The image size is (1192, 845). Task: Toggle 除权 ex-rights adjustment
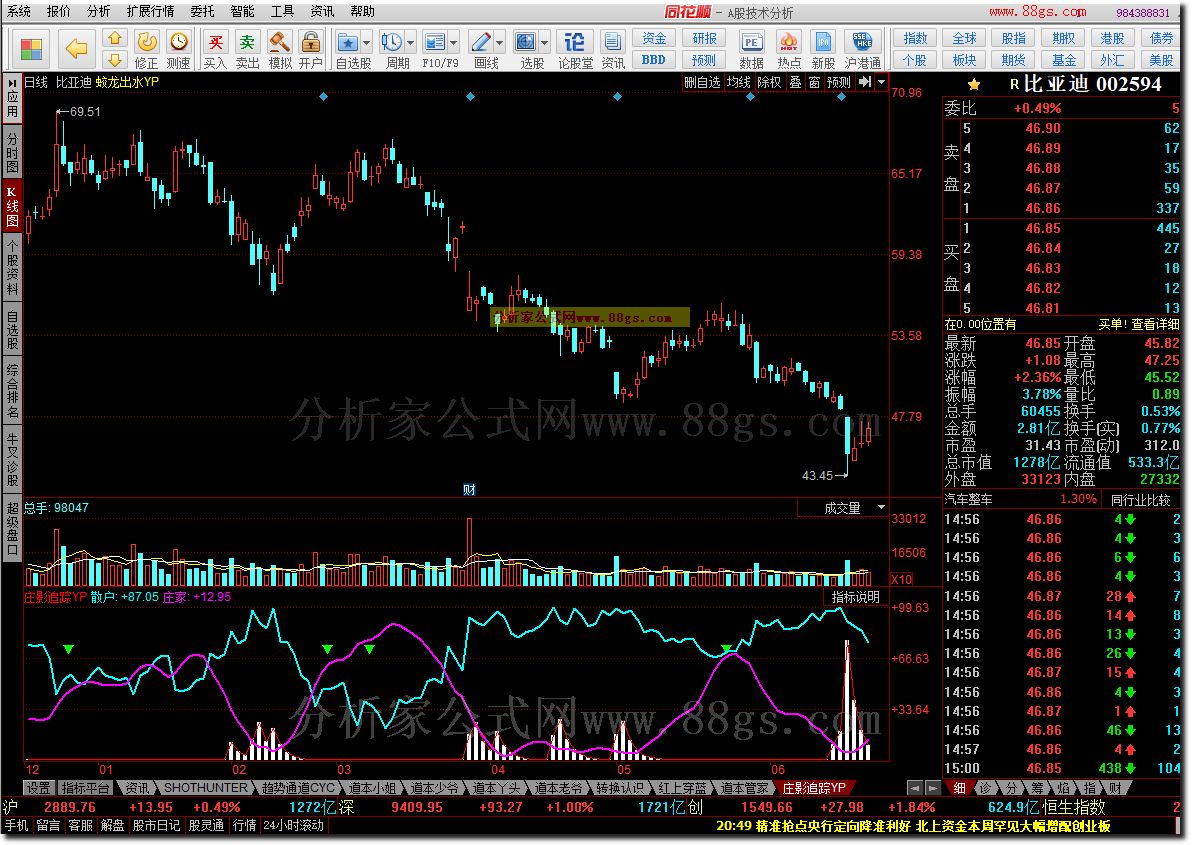[x=769, y=82]
